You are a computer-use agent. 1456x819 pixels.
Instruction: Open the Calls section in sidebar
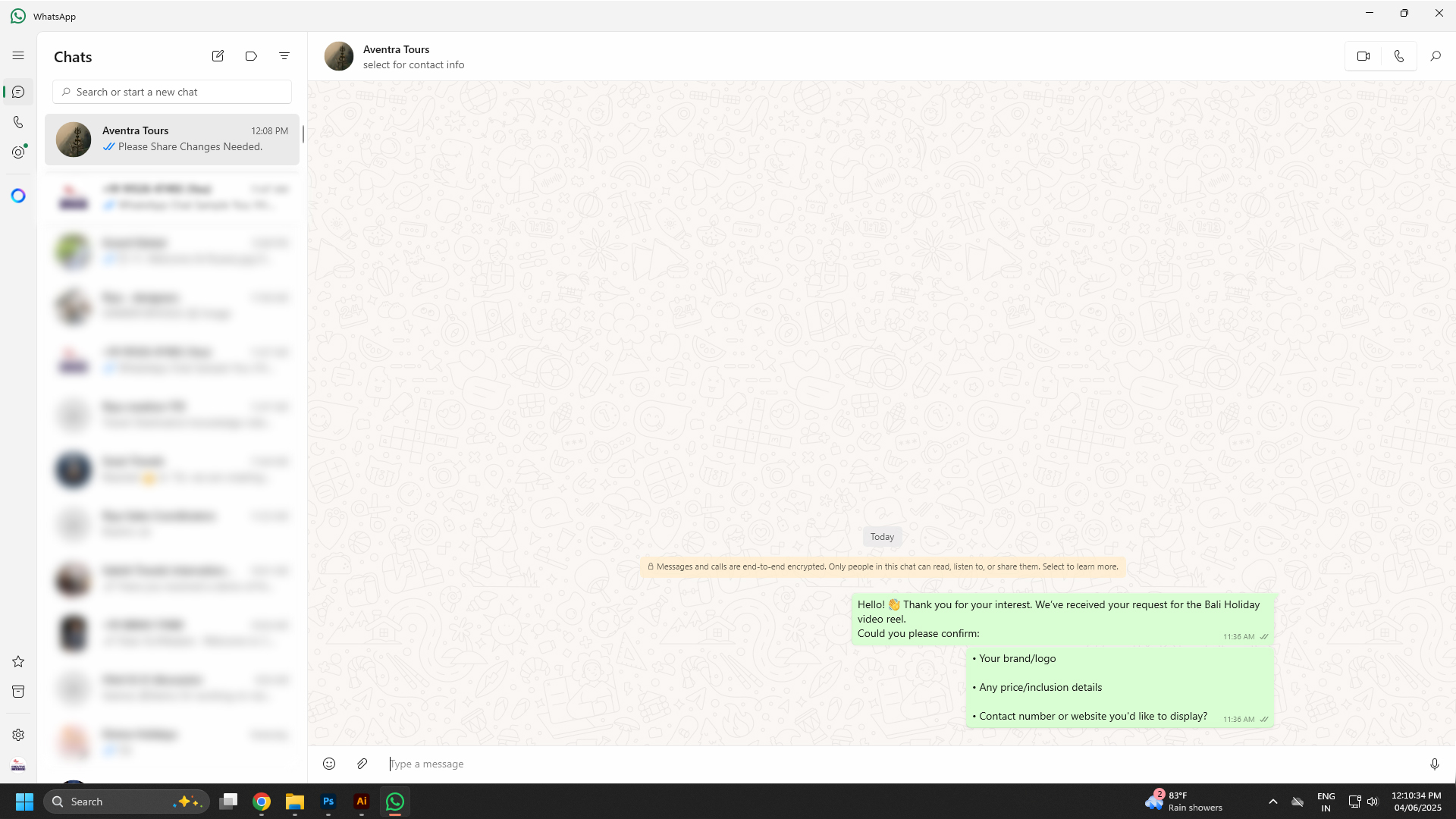18,122
